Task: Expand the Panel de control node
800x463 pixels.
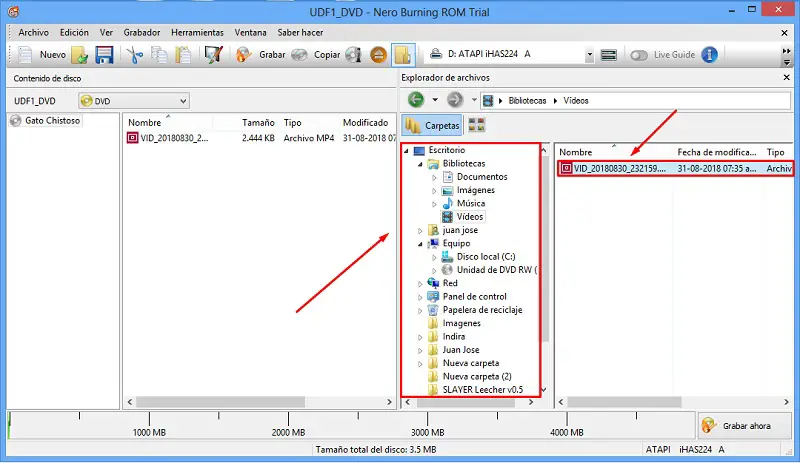Action: [x=420, y=297]
